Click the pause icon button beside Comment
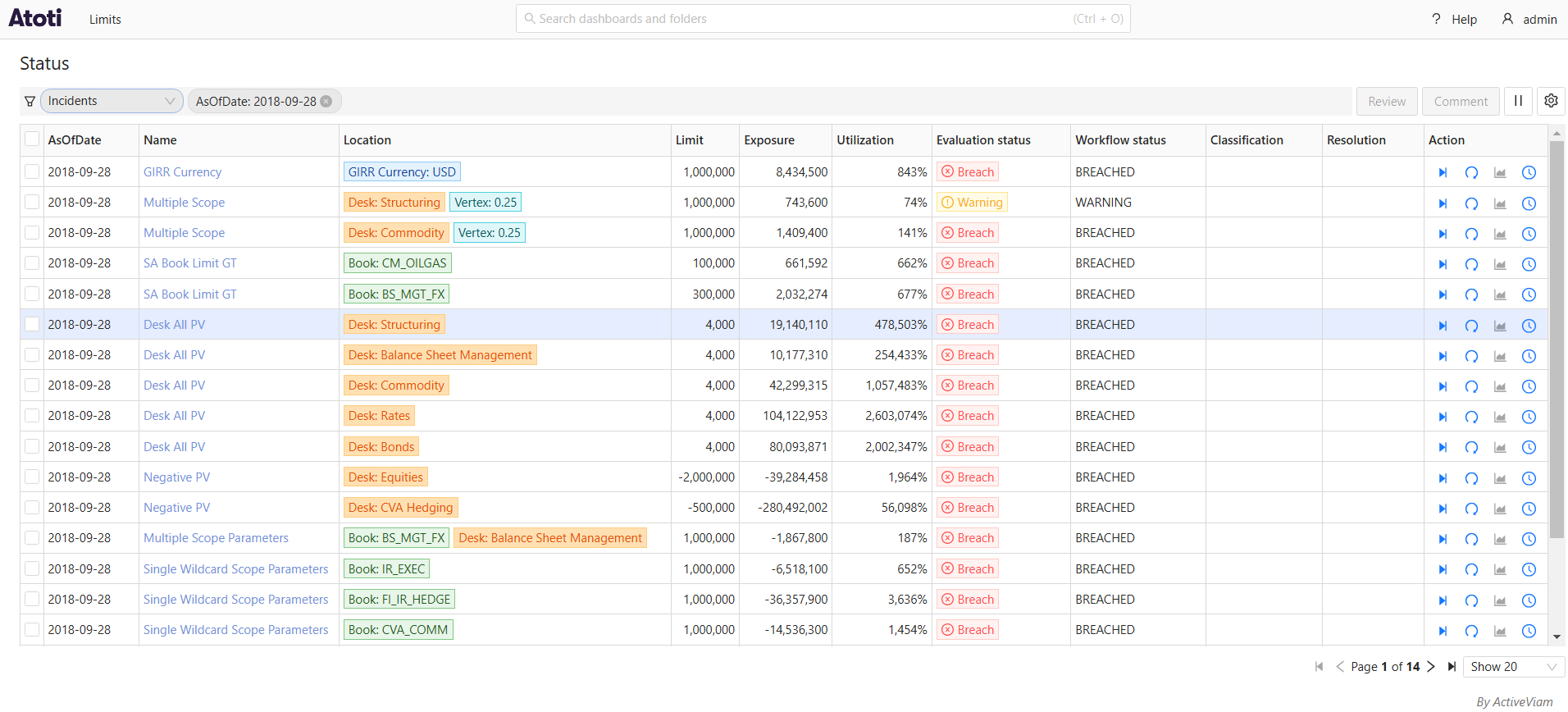The width and height of the screenshot is (1568, 712). (x=1518, y=101)
